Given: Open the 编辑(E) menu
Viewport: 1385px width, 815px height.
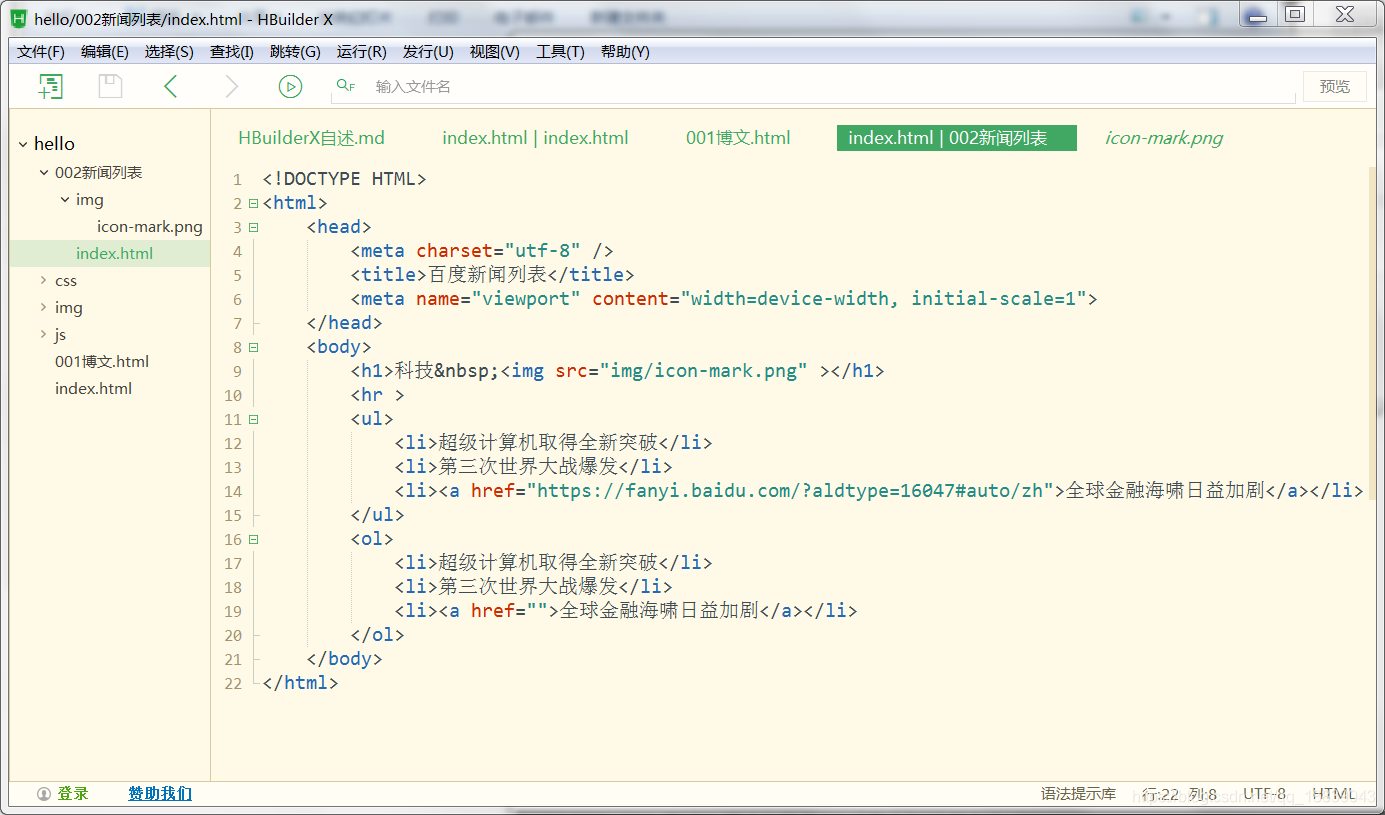Looking at the screenshot, I should coord(105,52).
